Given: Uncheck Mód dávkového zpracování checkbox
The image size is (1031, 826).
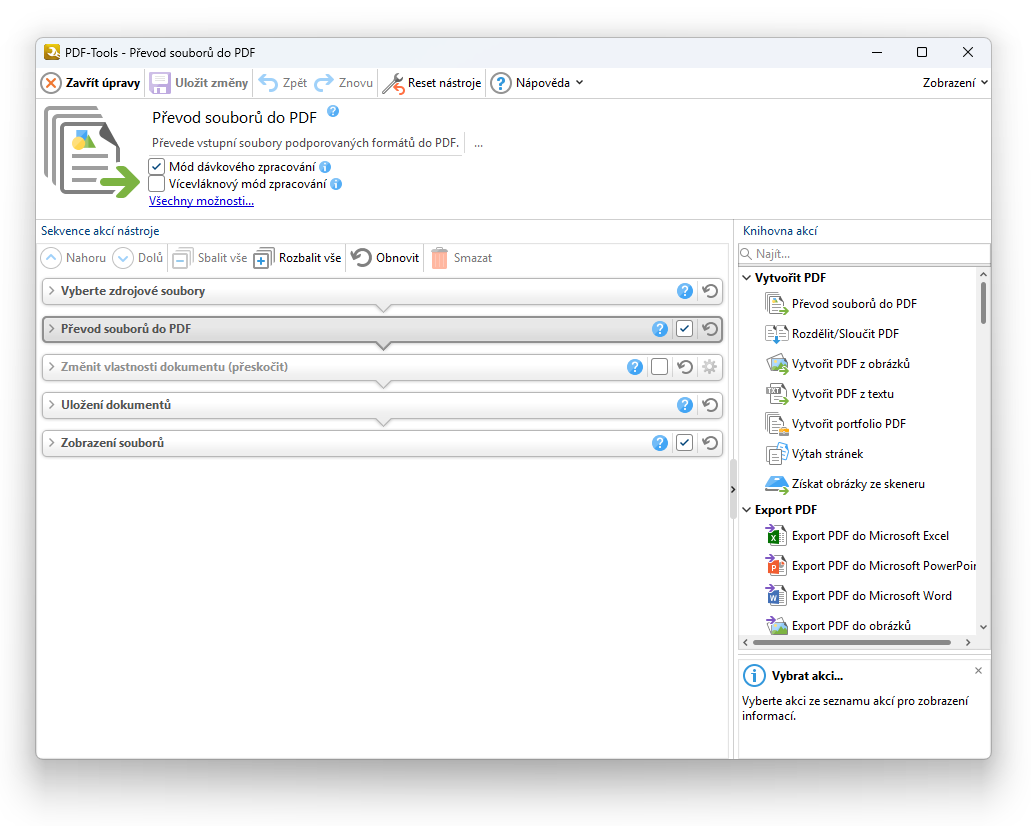Looking at the screenshot, I should point(156,166).
